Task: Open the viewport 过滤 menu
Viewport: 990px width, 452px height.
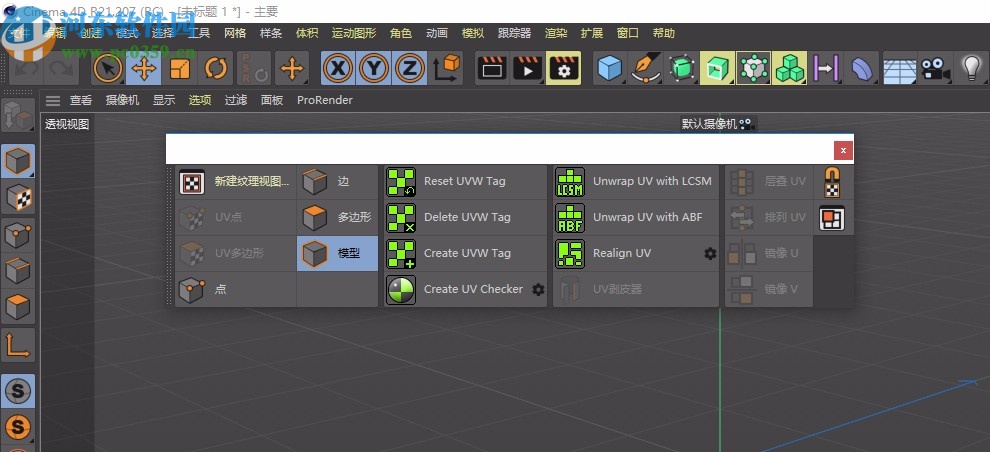Action: [x=236, y=100]
